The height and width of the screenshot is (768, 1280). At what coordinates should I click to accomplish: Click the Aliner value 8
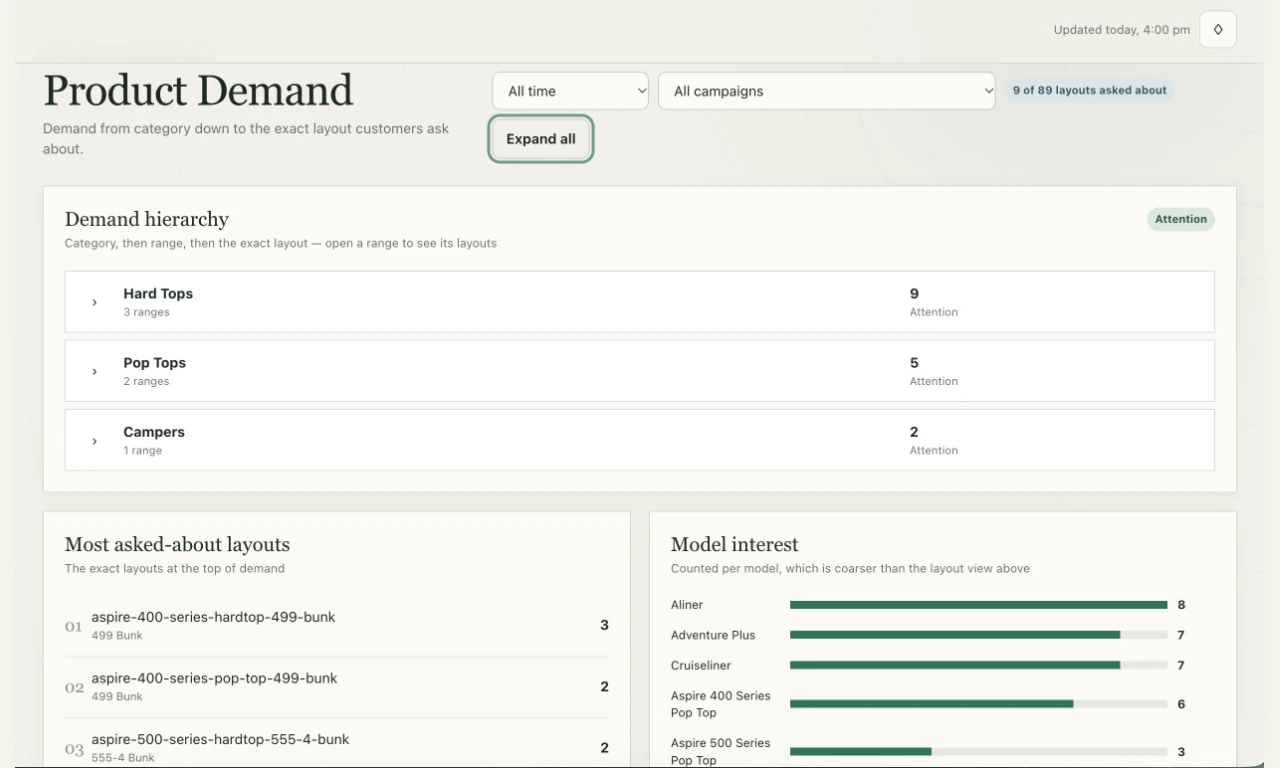pos(1181,605)
